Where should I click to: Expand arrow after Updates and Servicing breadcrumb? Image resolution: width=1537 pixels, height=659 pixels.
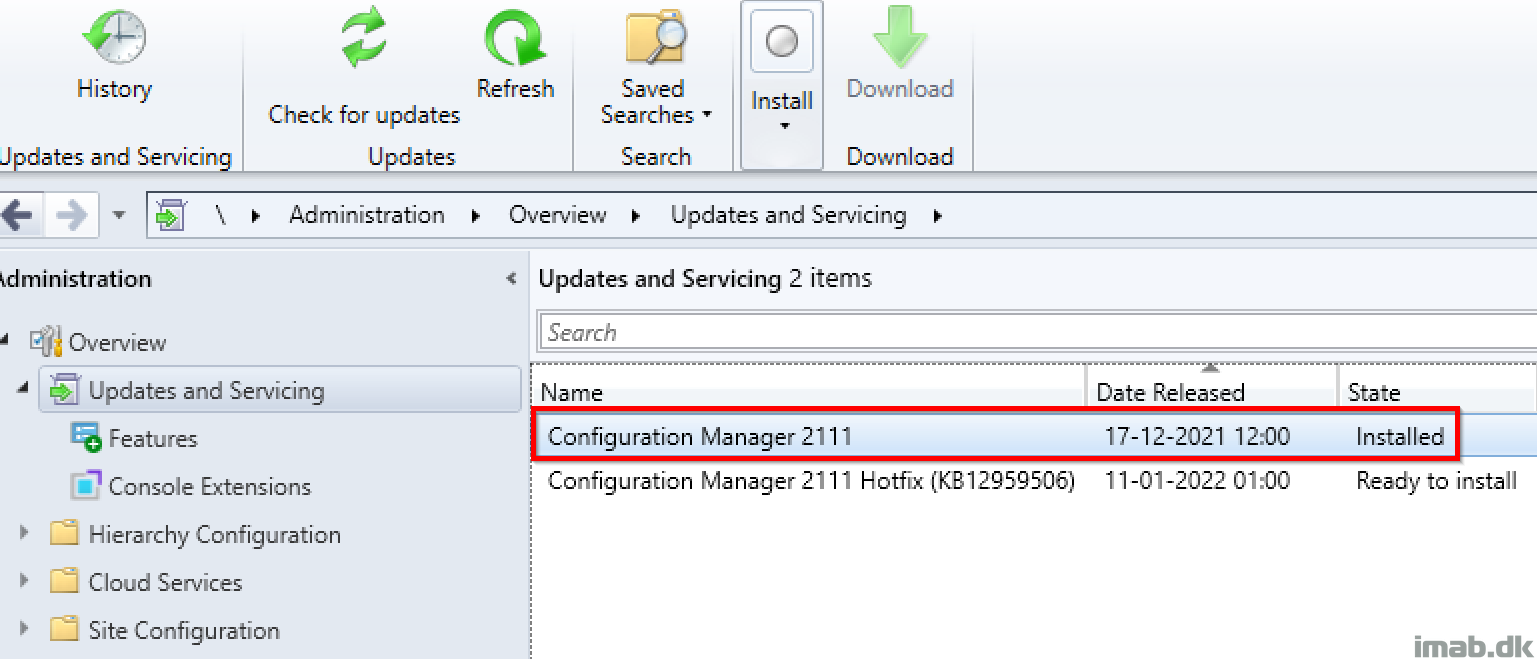(x=937, y=216)
